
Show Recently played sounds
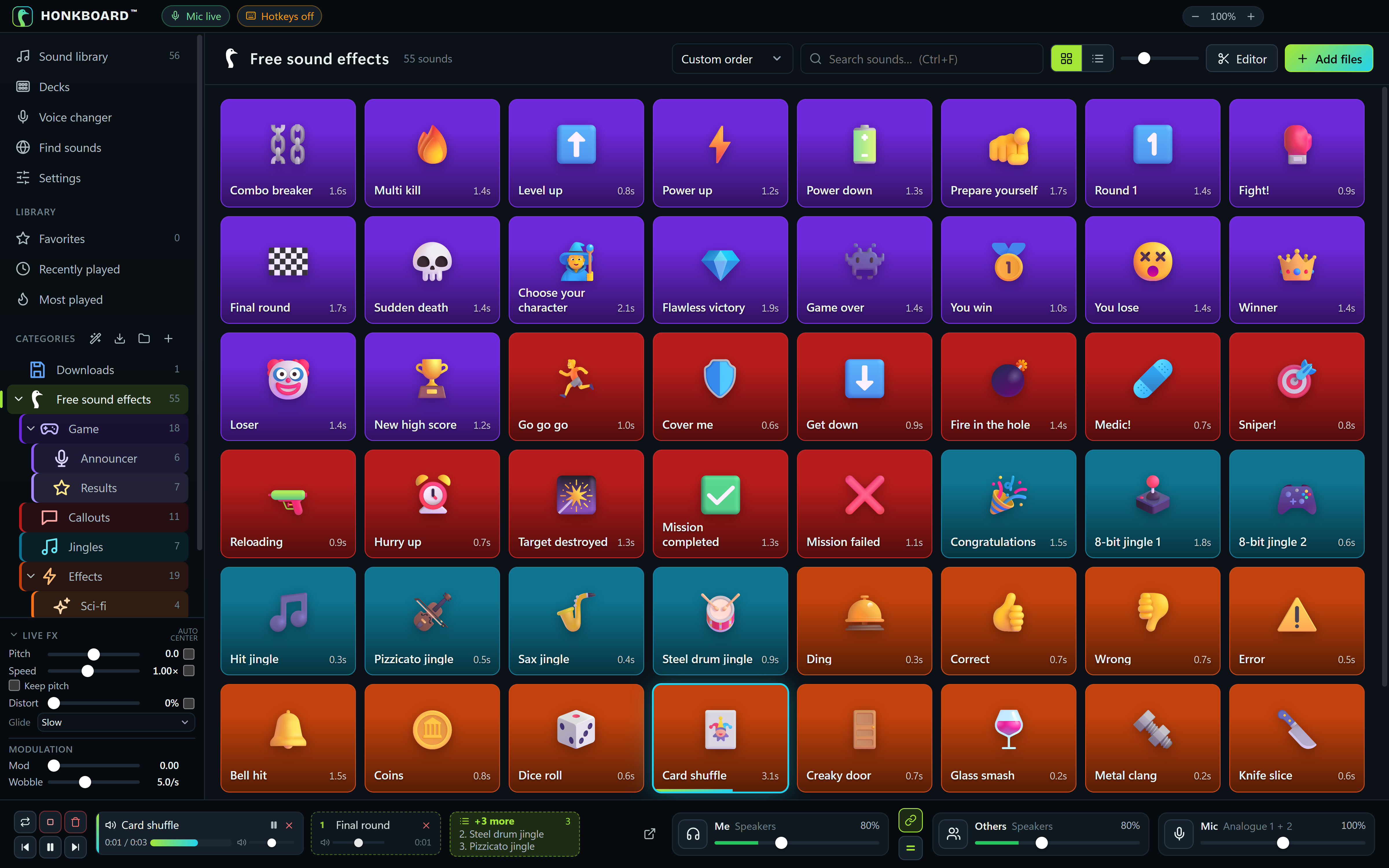pos(98,269)
